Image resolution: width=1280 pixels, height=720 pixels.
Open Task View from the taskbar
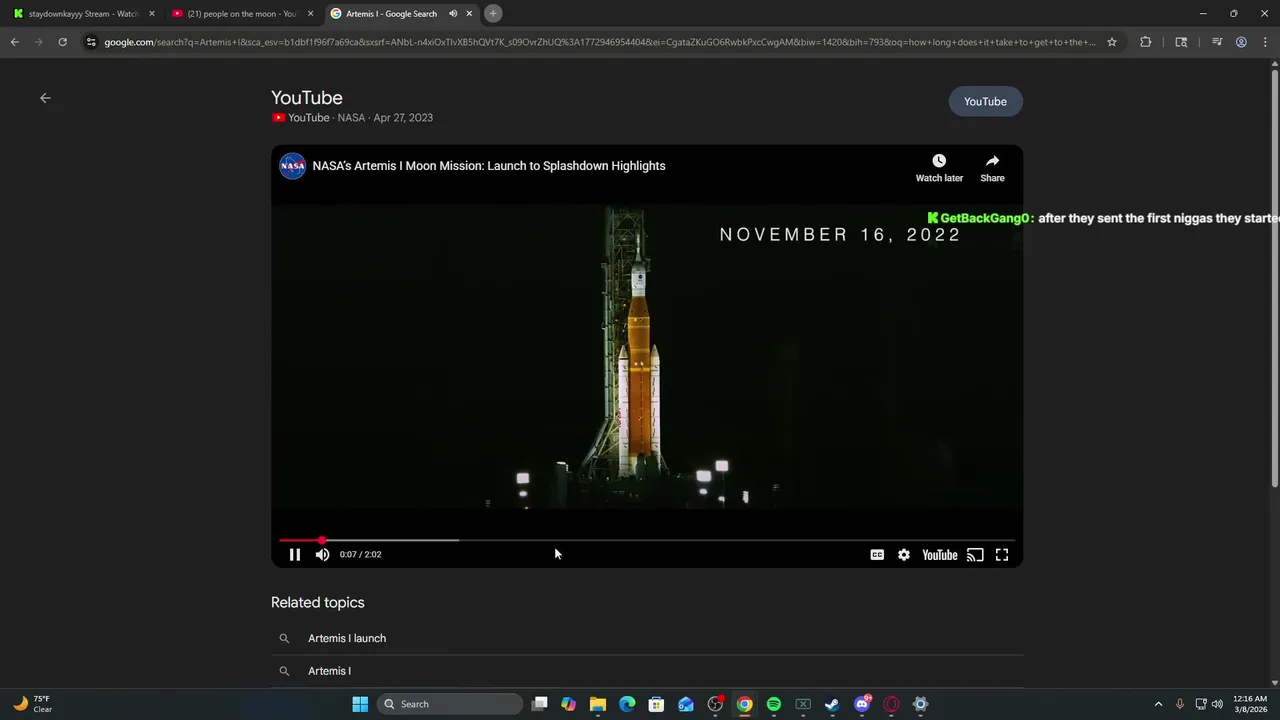tap(540, 704)
